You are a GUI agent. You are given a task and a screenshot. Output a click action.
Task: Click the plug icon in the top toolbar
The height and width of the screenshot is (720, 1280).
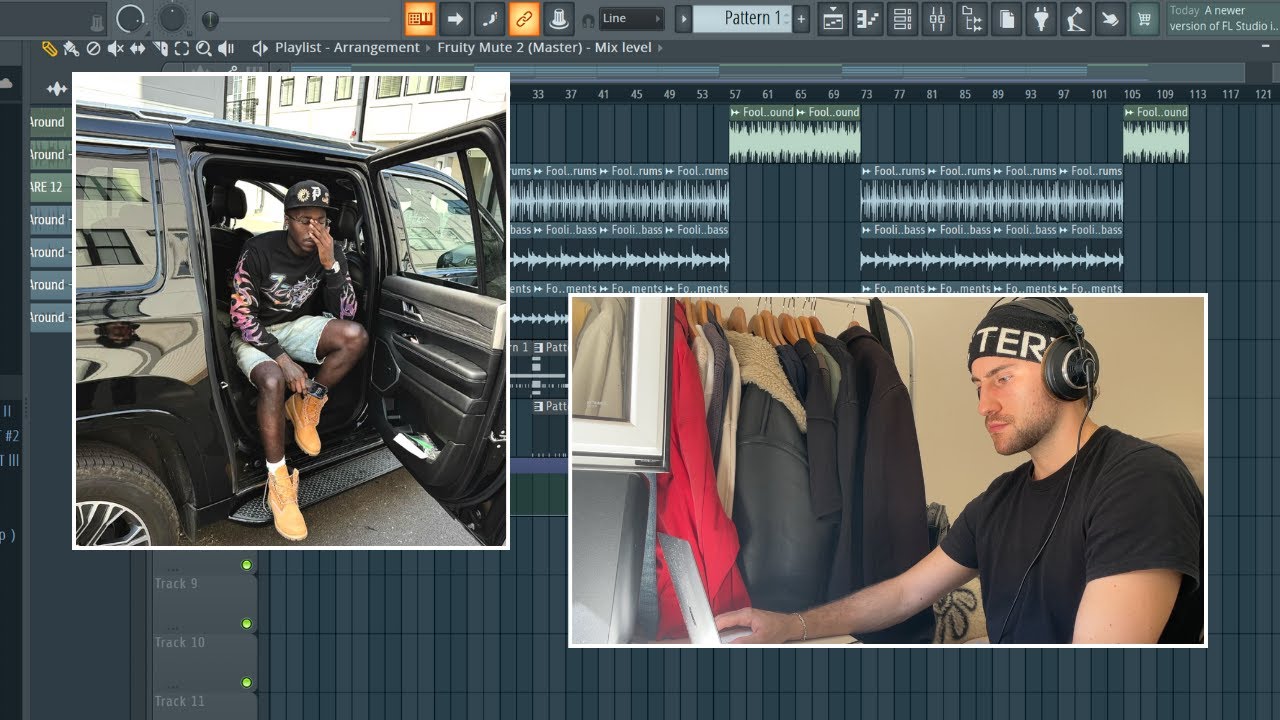1041,18
